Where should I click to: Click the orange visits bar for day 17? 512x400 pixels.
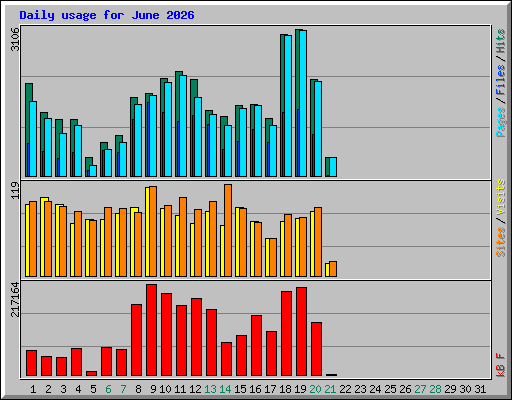(273, 257)
